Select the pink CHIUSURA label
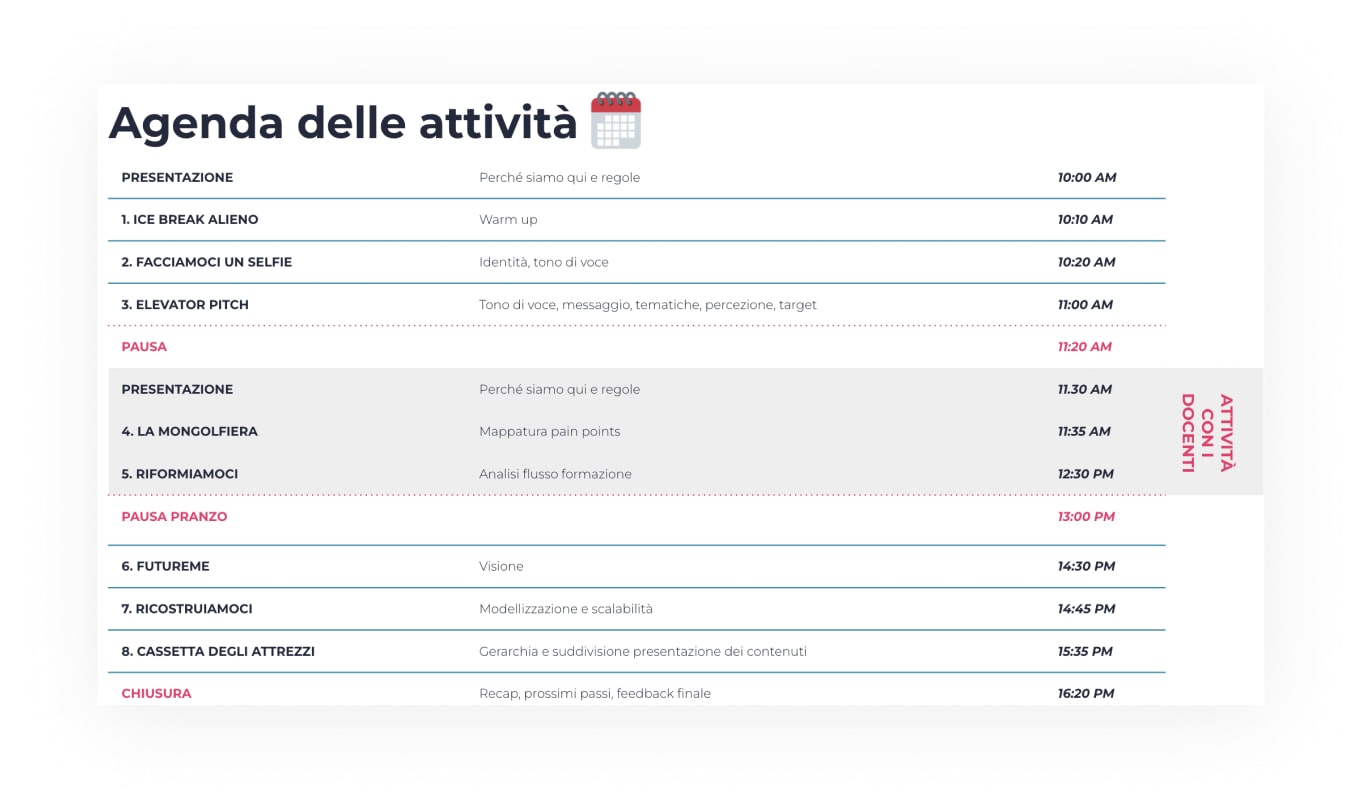Image resolution: width=1361 pixels, height=807 pixels. point(156,694)
